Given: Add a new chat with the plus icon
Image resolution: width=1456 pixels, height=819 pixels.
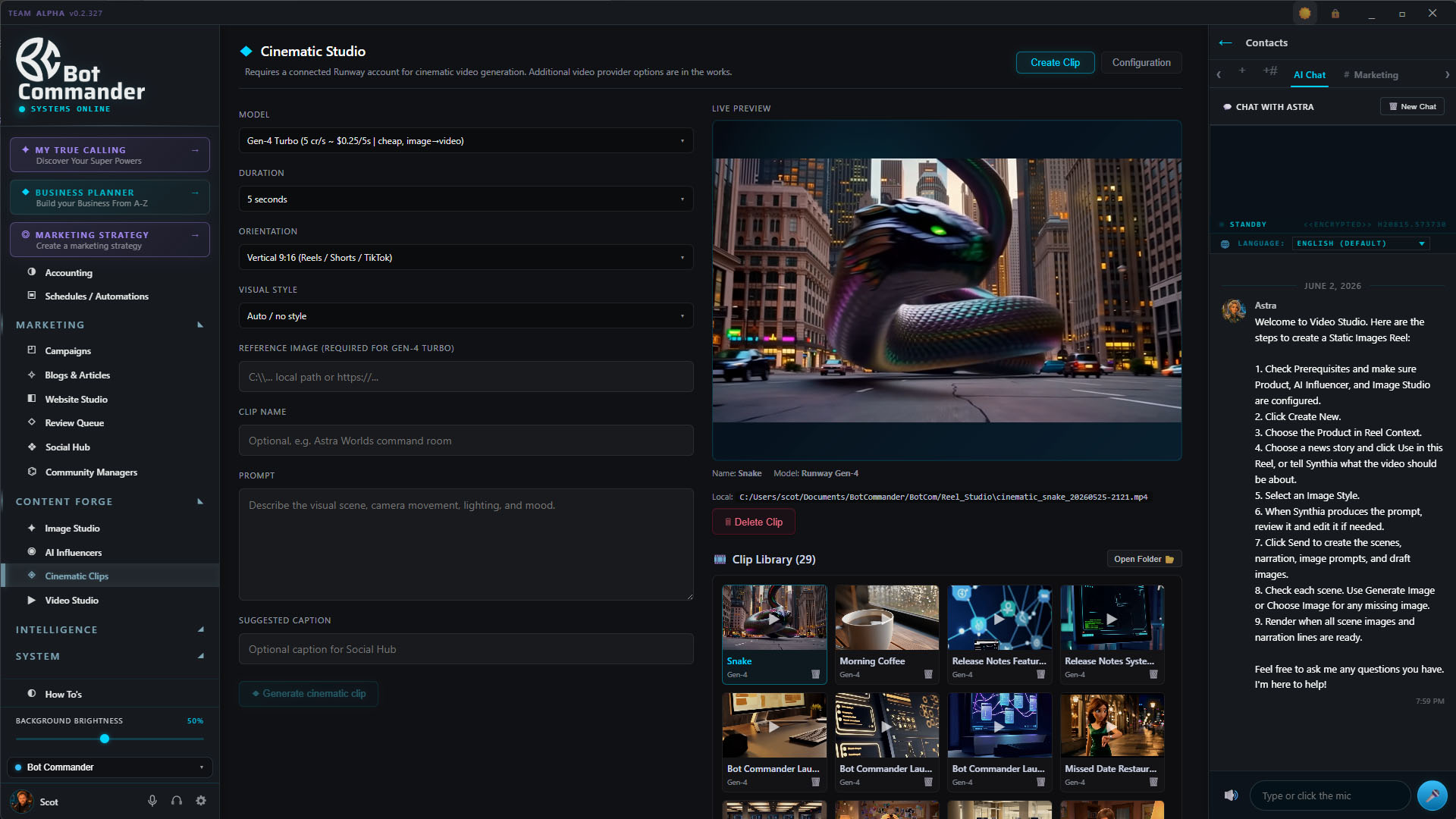Looking at the screenshot, I should 1242,71.
